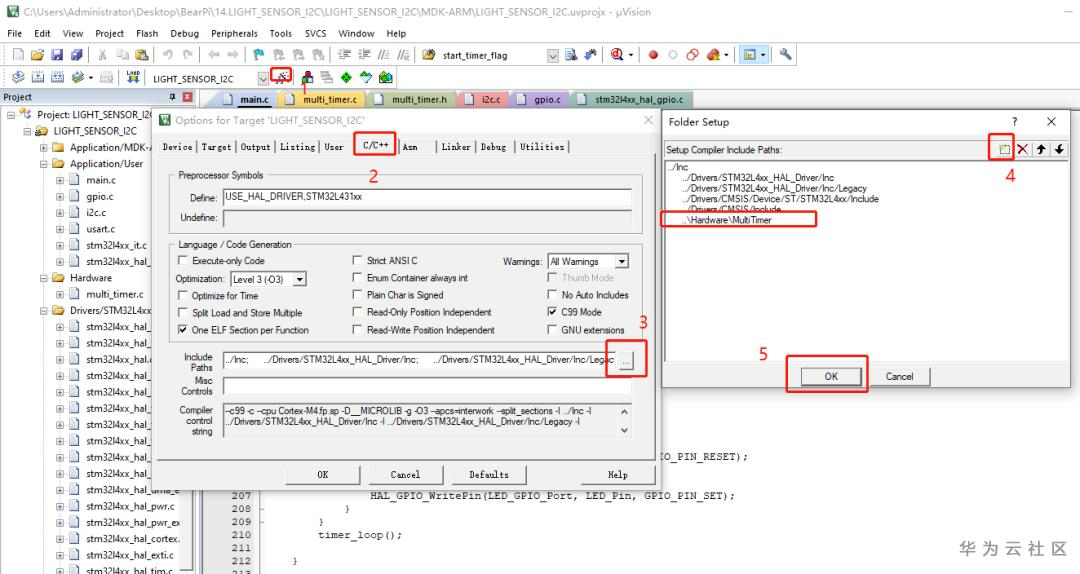Move path down arrow in Folder Setup
This screenshot has width=1080, height=574.
coord(1059,149)
